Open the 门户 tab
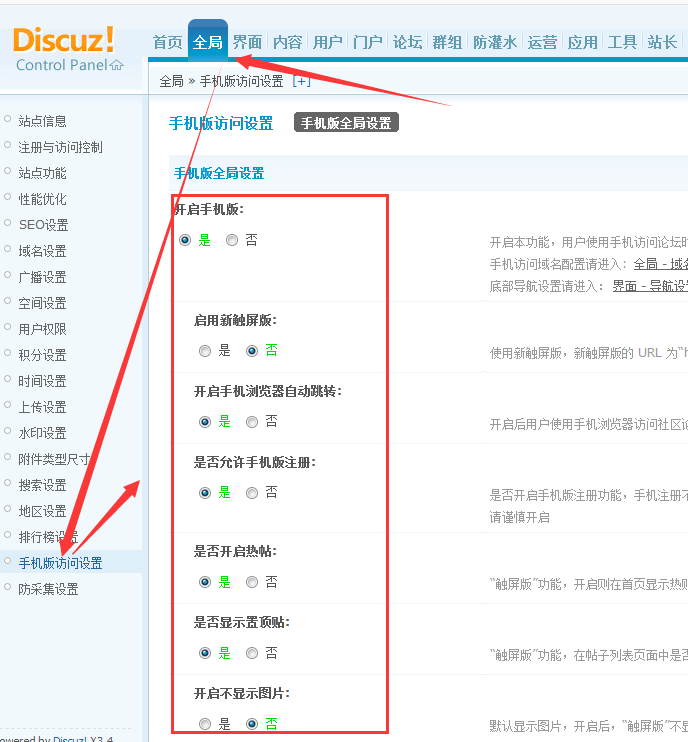 tap(367, 43)
